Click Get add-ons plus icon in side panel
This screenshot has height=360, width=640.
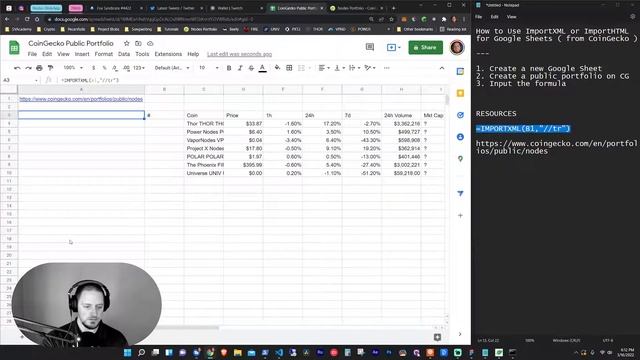[x=460, y=215]
